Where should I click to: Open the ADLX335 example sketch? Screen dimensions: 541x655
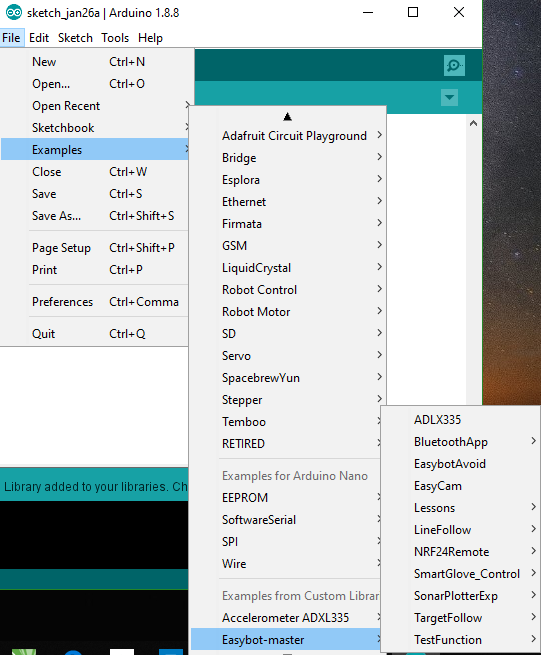point(461,419)
